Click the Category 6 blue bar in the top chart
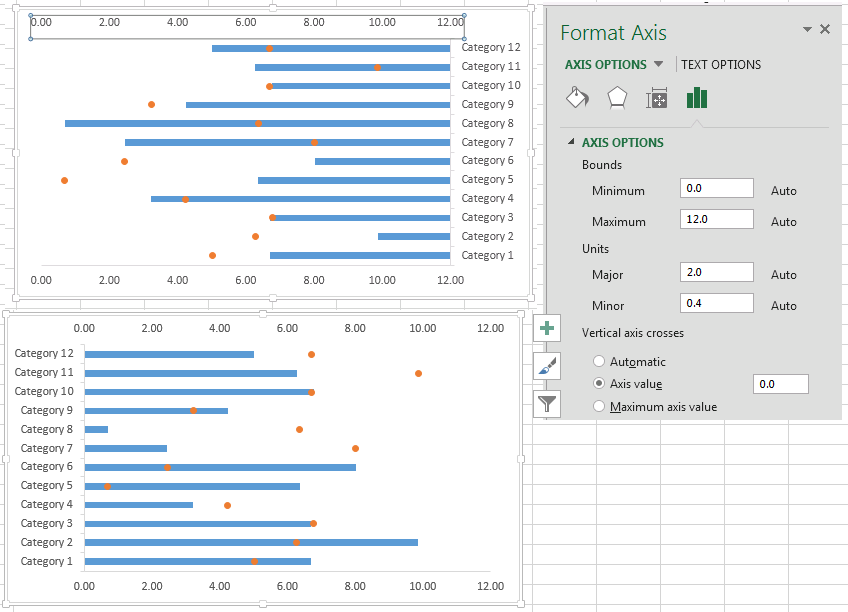The width and height of the screenshot is (848, 612). [382, 162]
